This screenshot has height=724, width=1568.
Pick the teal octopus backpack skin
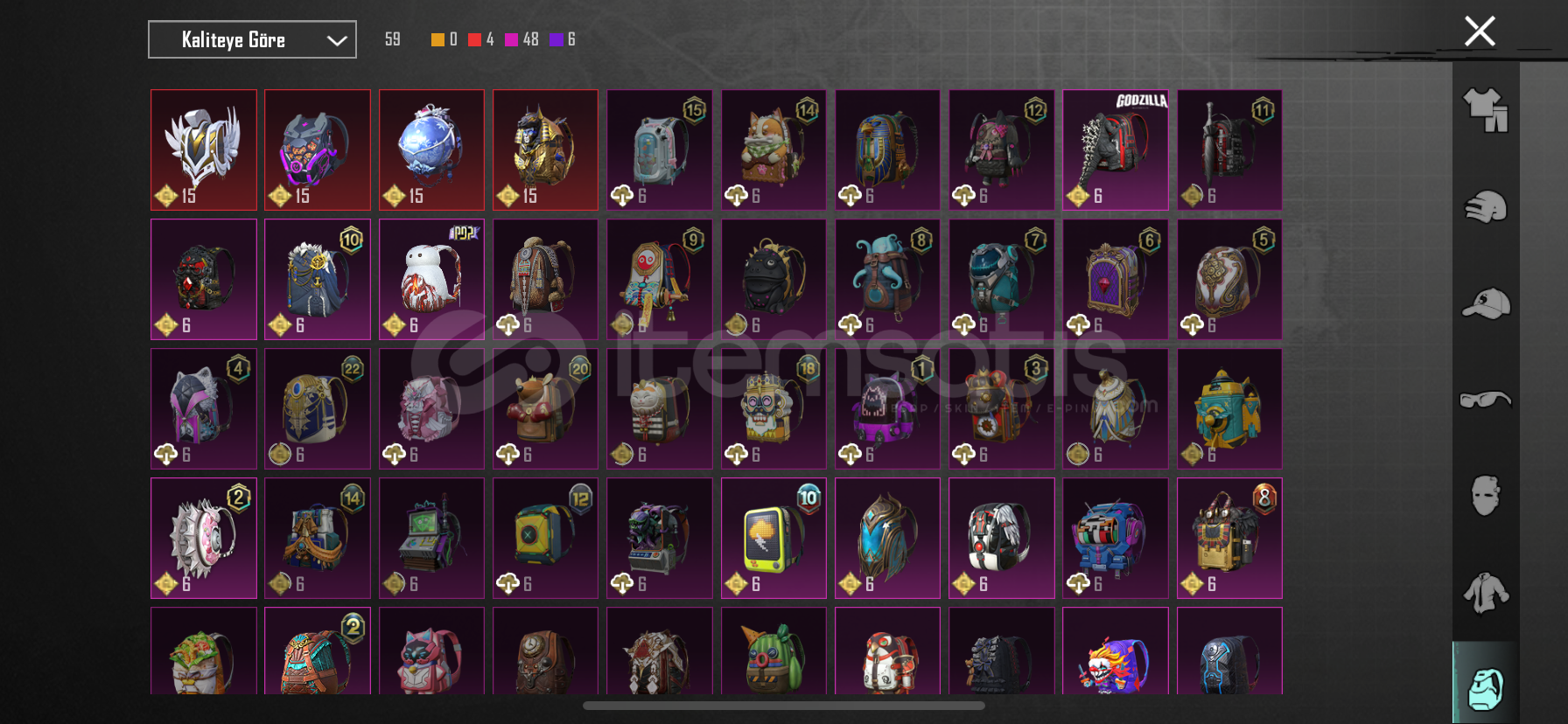point(887,279)
